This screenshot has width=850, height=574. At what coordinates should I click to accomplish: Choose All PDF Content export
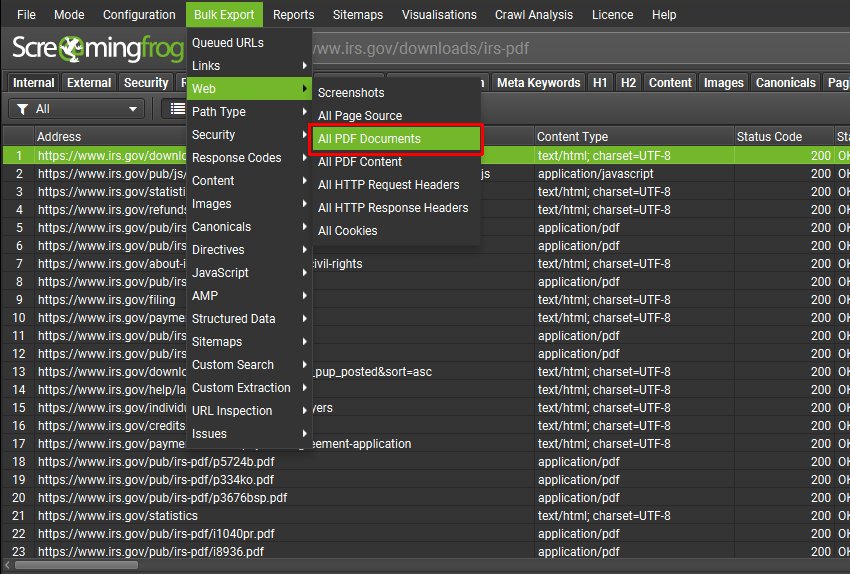(x=396, y=162)
